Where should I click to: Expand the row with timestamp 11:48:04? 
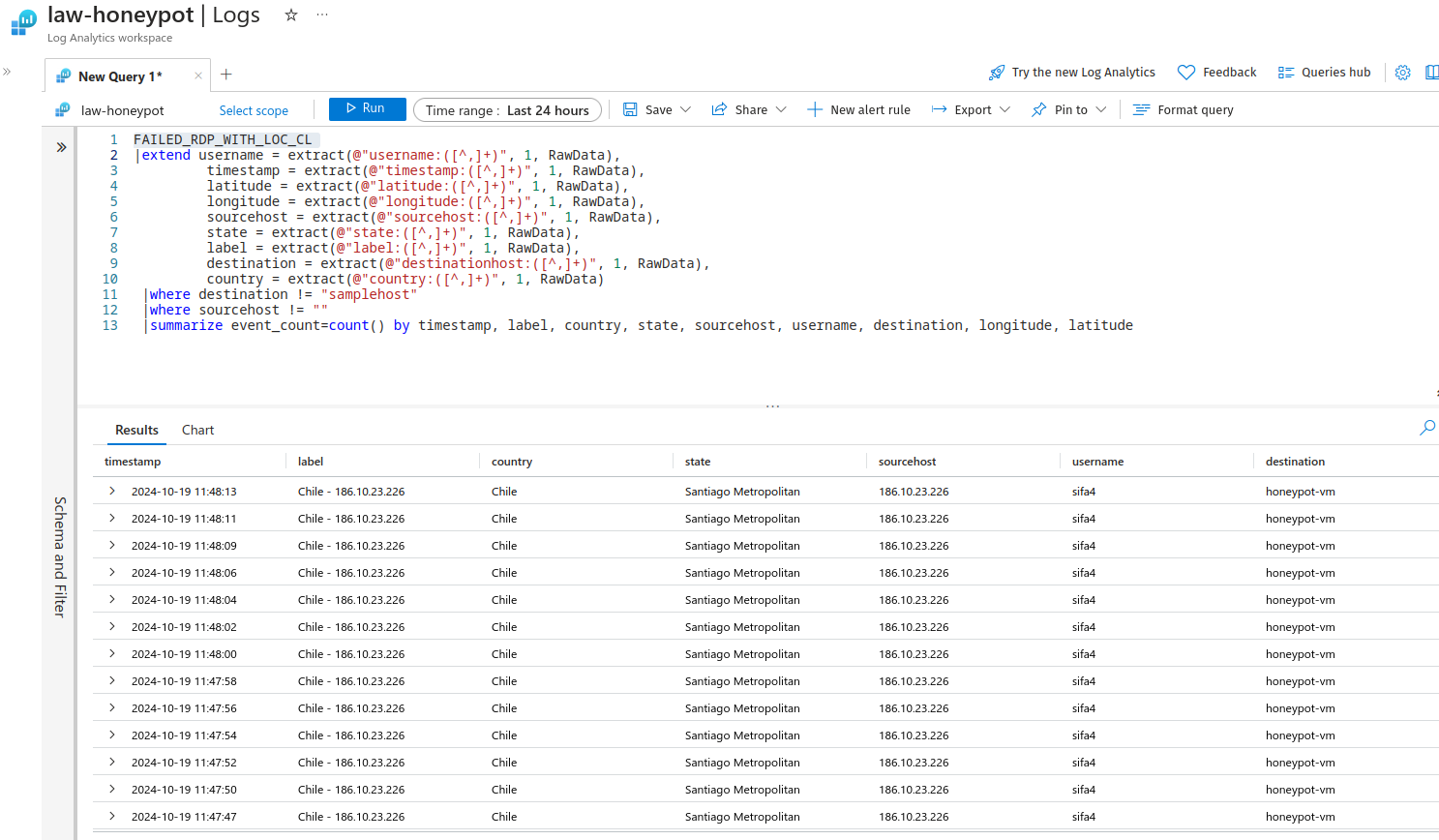coord(112,599)
